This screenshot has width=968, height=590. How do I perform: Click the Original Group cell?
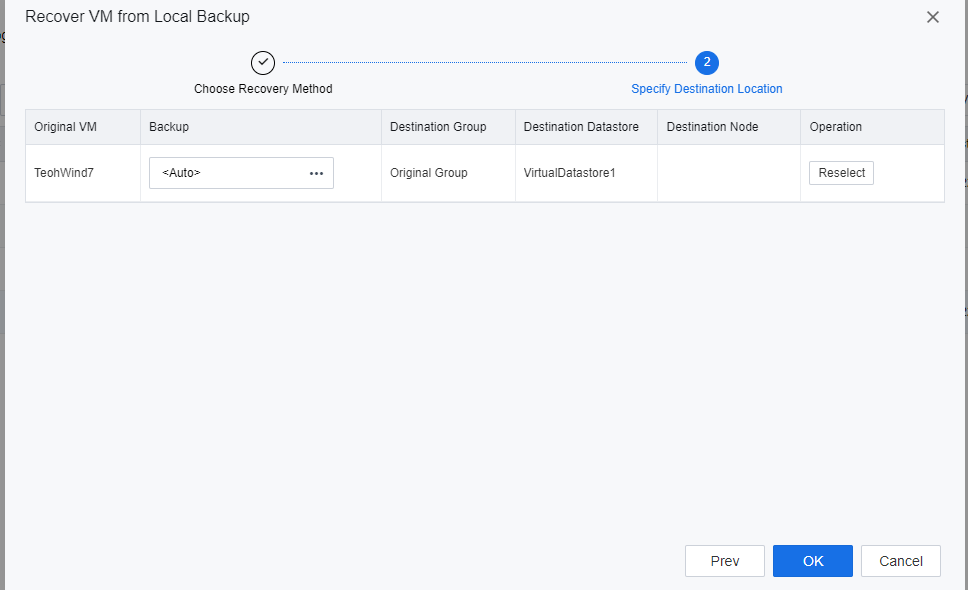(x=429, y=173)
